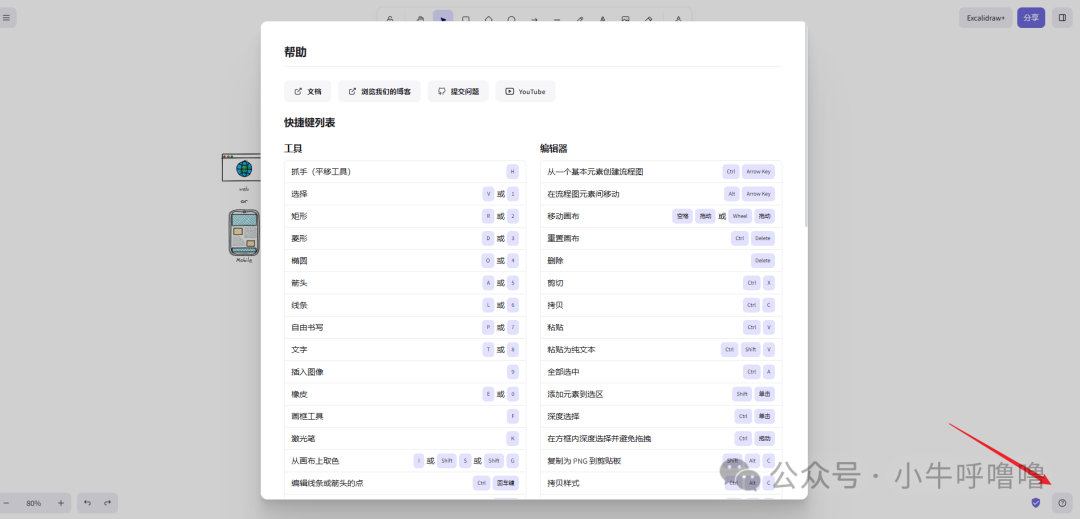
Task: Click the 帮助 dialog title
Action: (295, 52)
